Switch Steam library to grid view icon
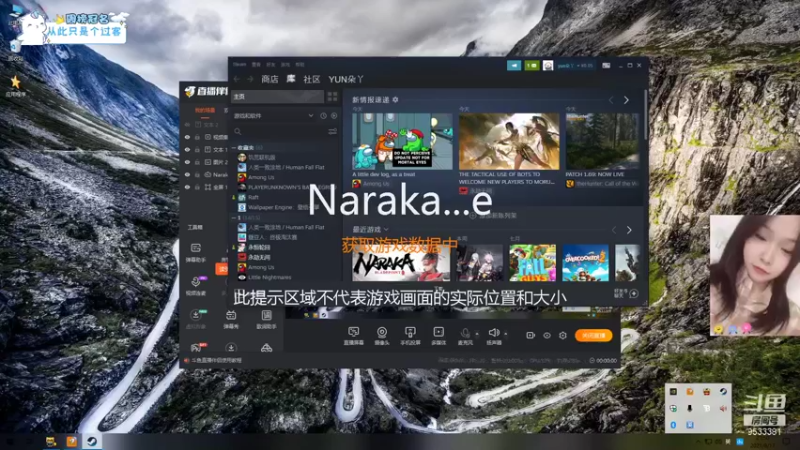The height and width of the screenshot is (450, 800). click(x=332, y=96)
